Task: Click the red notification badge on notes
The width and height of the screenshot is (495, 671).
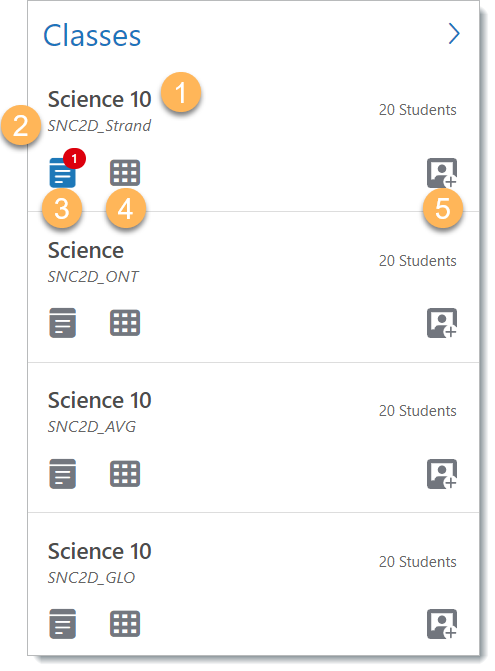Action: [74, 159]
